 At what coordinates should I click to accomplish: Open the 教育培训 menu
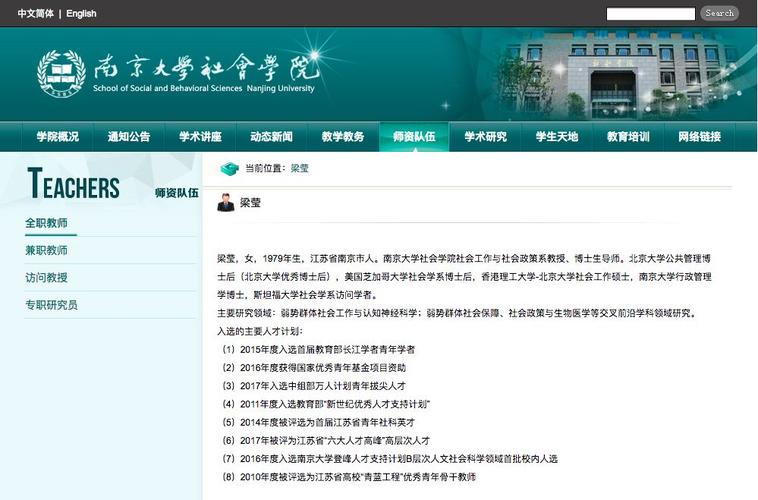[x=628, y=137]
